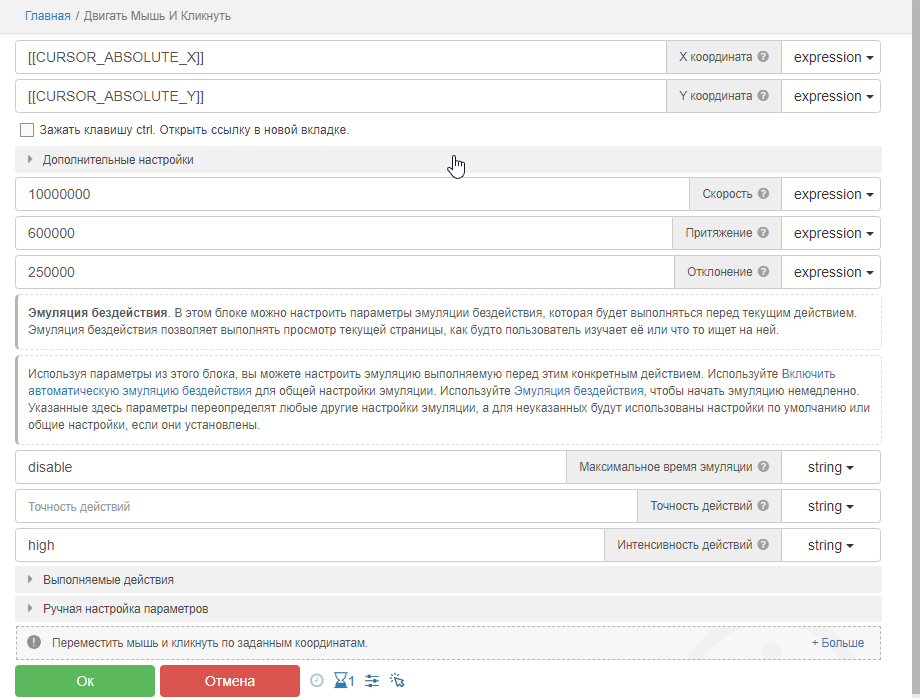This screenshot has width=920, height=698.
Task: Open expression dropdown for Y координата
Action: (832, 96)
